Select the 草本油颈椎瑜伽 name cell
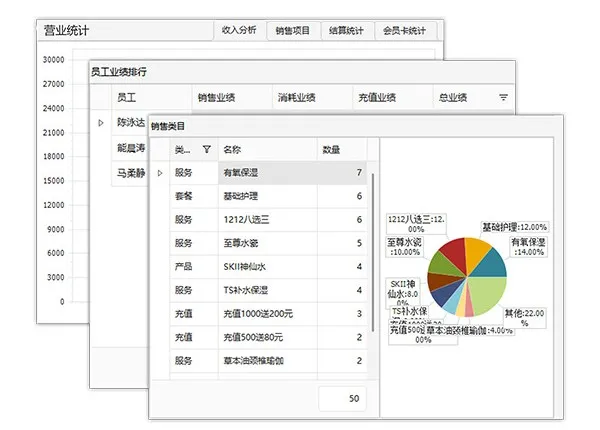Screen dimensions: 600x430 [x=268, y=361]
